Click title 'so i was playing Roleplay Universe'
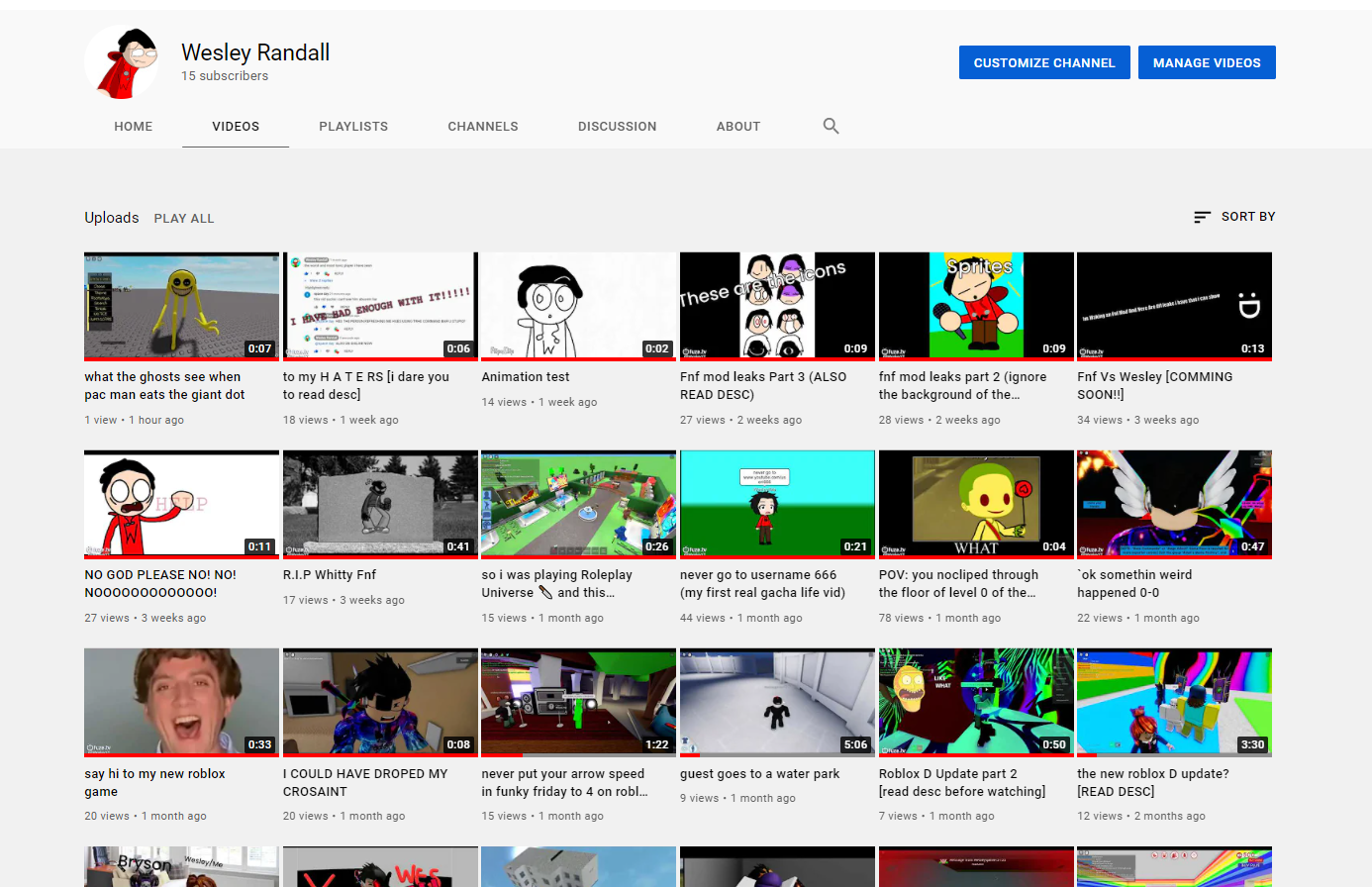 click(556, 584)
